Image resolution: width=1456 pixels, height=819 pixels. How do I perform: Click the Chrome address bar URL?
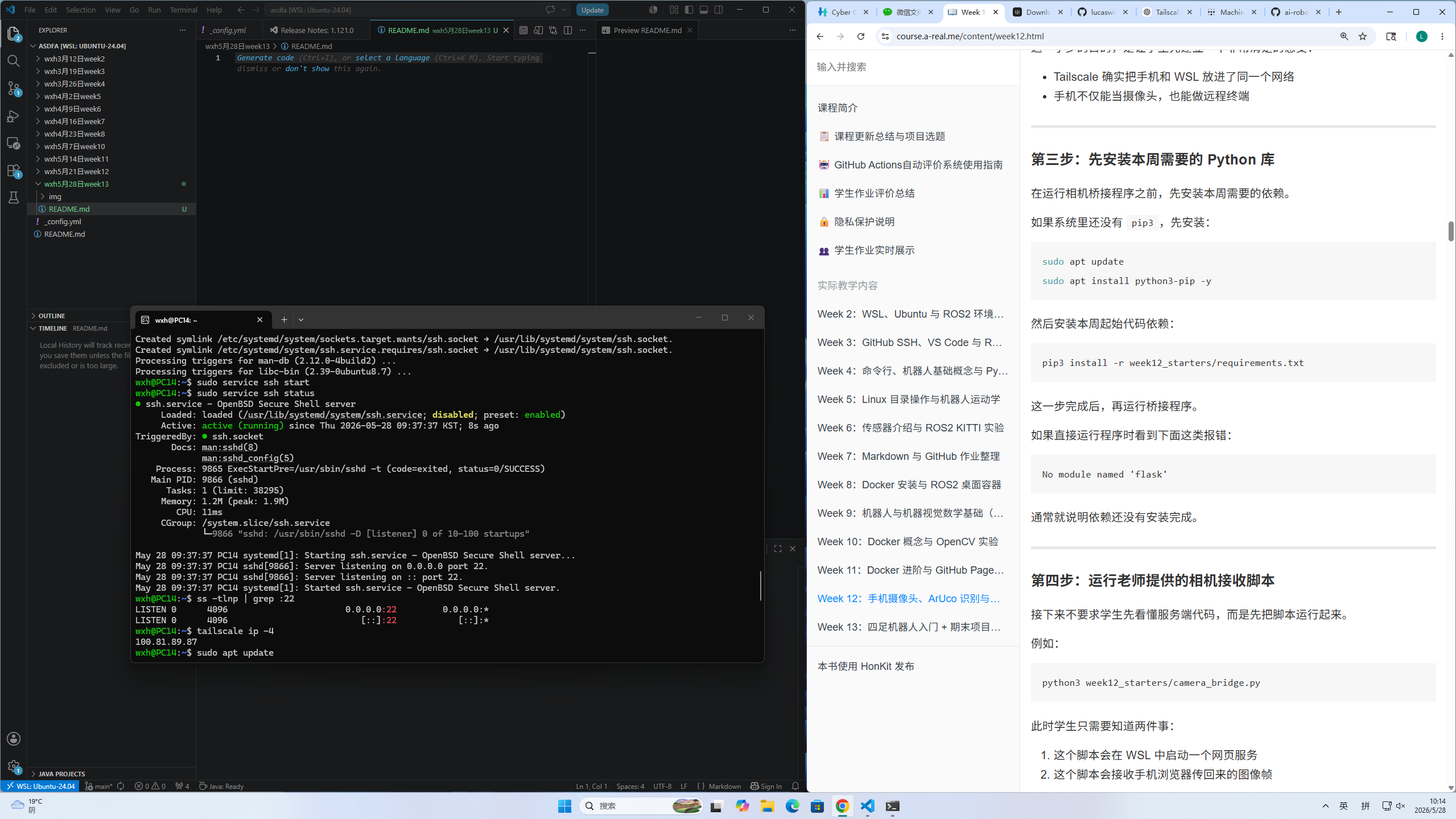click(x=970, y=36)
